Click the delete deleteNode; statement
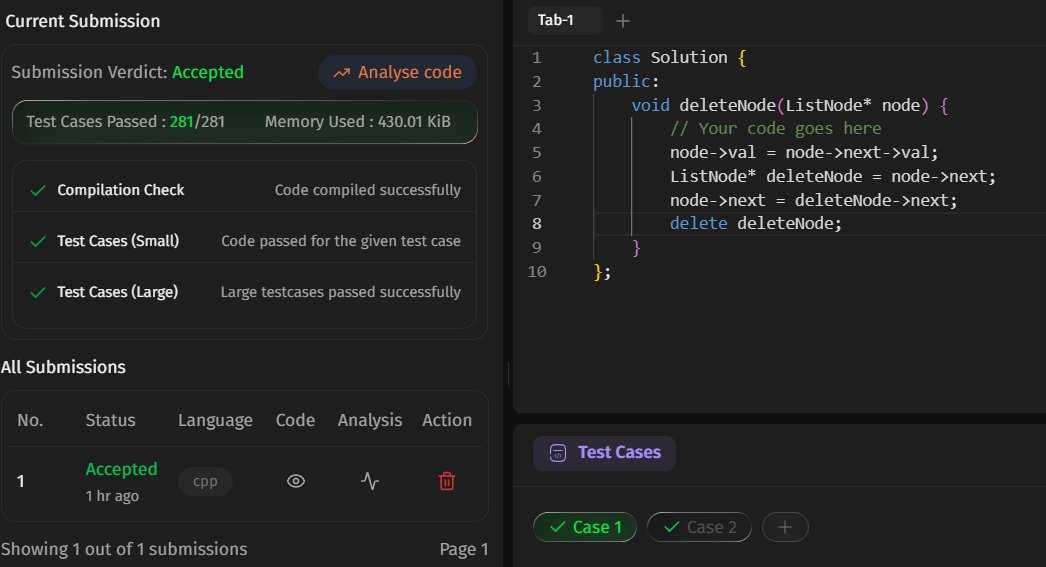The width and height of the screenshot is (1046, 567). [755, 223]
